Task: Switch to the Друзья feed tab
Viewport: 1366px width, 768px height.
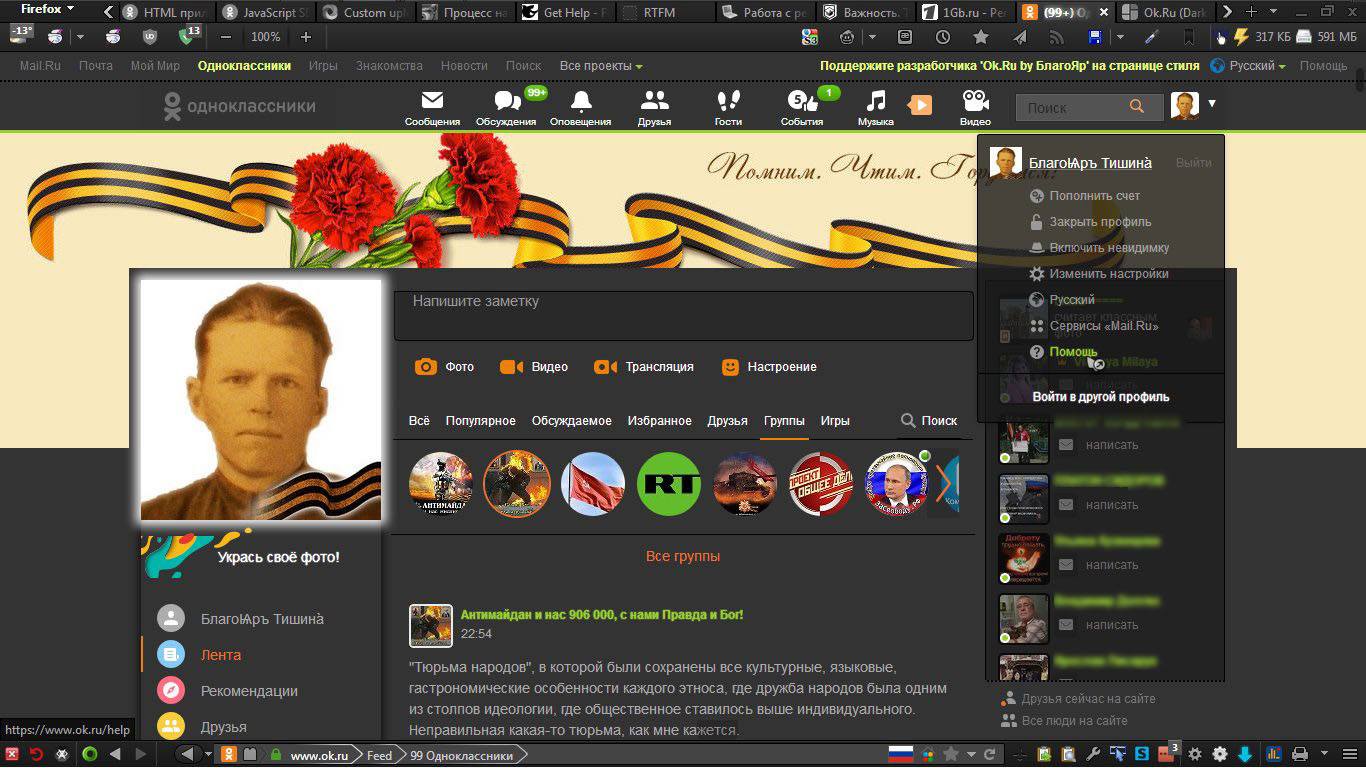Action: [x=727, y=421]
